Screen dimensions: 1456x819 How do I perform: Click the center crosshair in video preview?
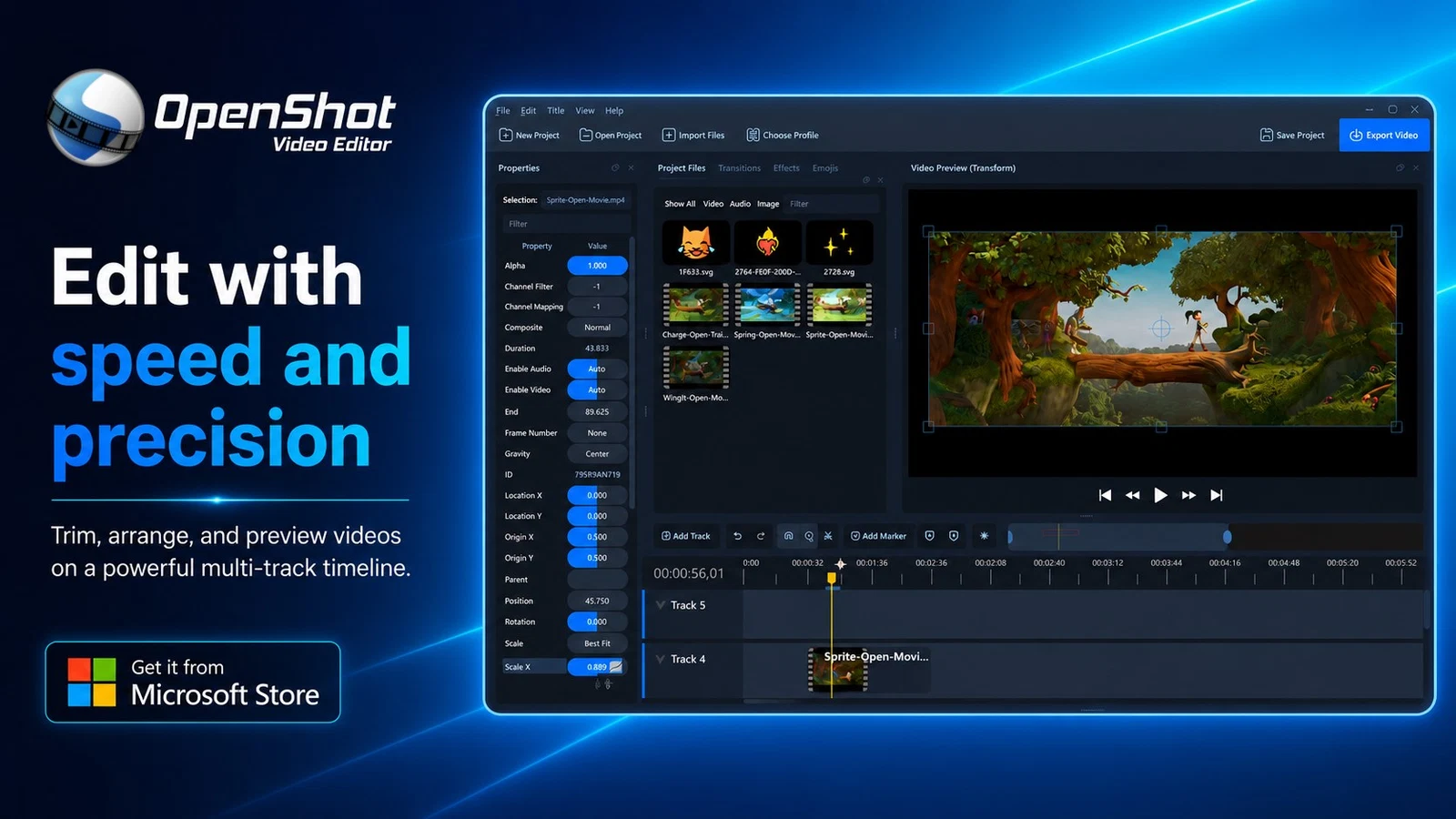click(1161, 329)
